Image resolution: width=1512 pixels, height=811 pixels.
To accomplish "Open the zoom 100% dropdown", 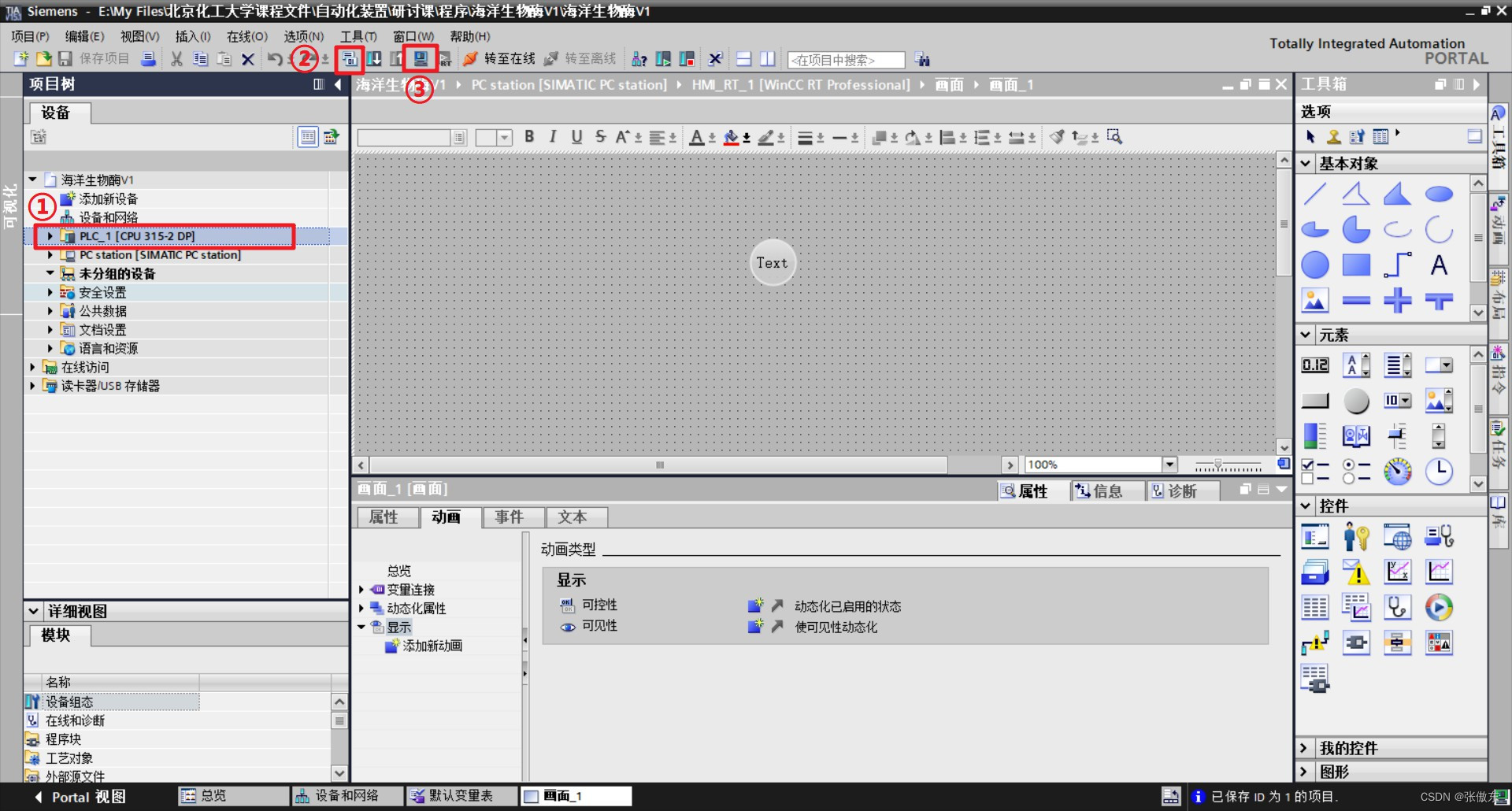I will point(1170,465).
